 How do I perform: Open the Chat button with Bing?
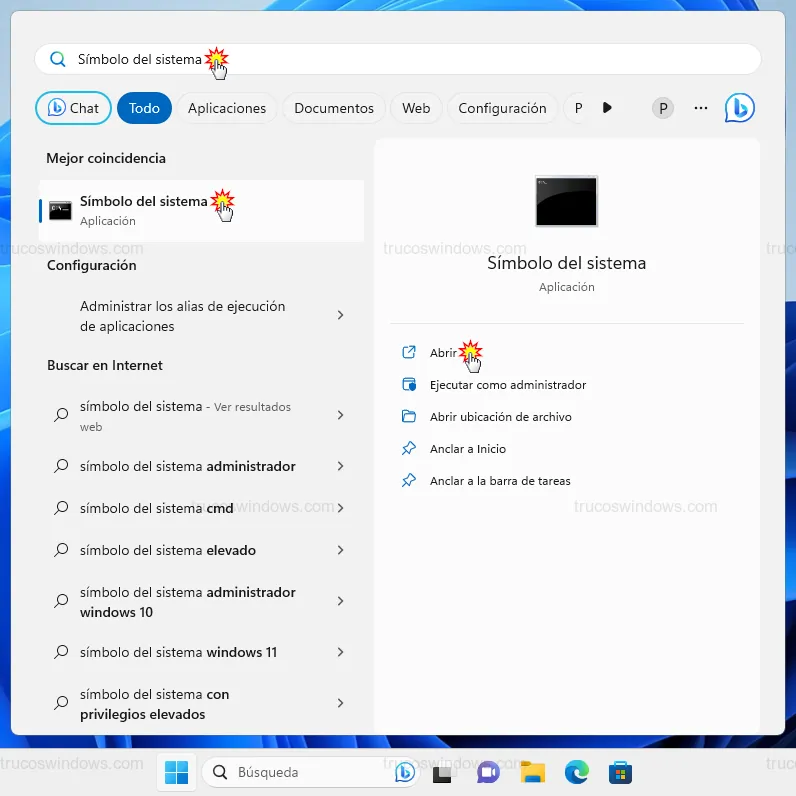(74, 108)
